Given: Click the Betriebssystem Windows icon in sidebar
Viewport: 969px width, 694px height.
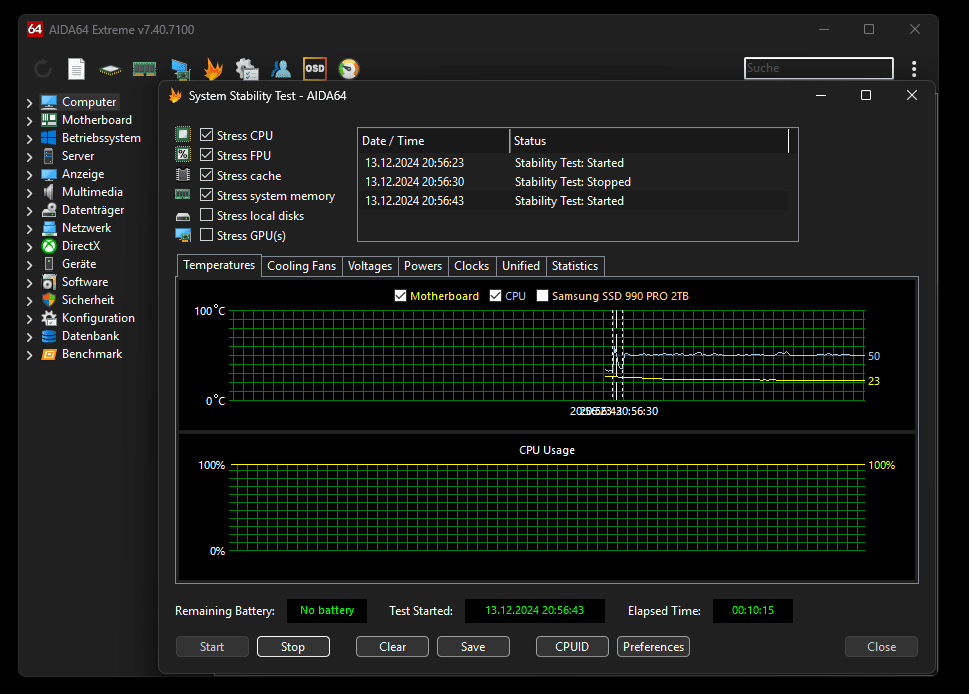Looking at the screenshot, I should pyautogui.click(x=49, y=138).
